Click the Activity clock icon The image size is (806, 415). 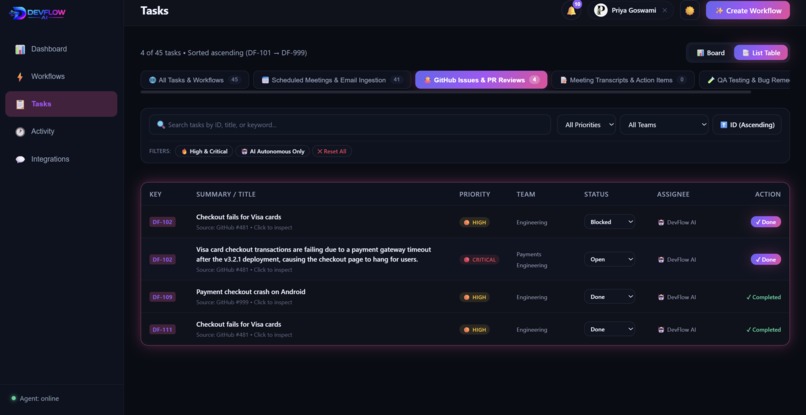click(x=20, y=132)
